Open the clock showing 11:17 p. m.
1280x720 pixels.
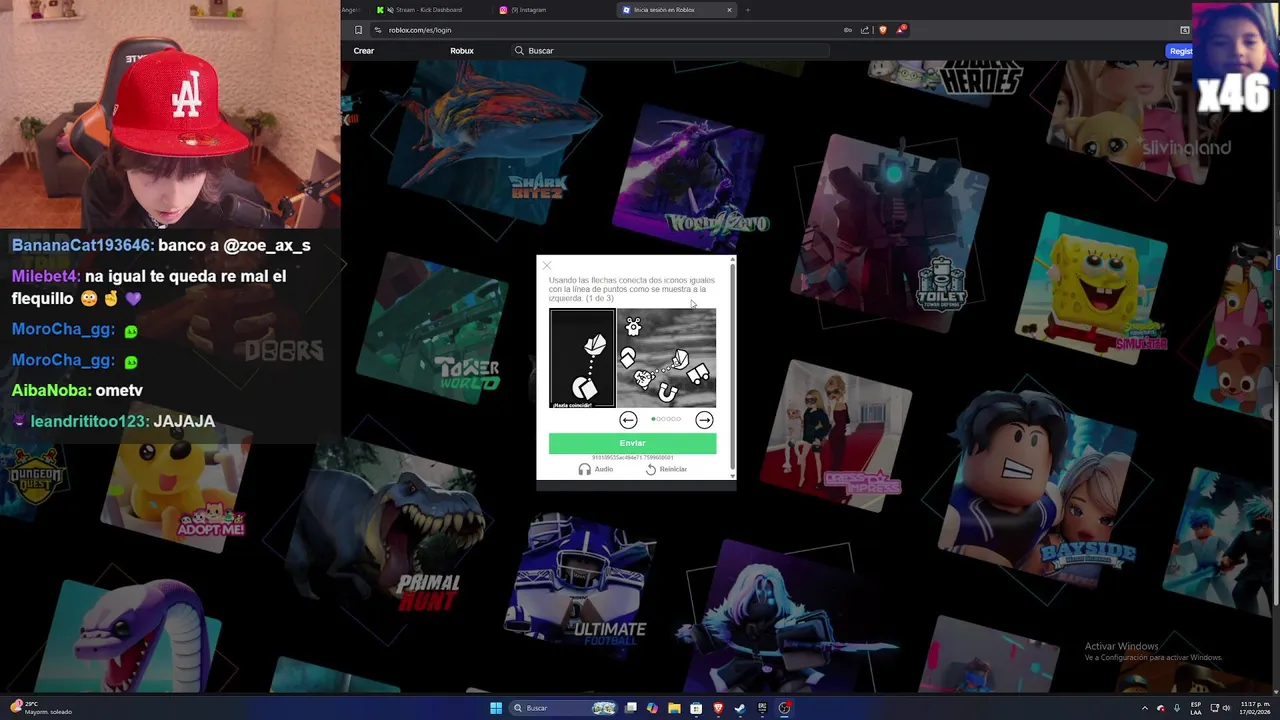point(1254,708)
